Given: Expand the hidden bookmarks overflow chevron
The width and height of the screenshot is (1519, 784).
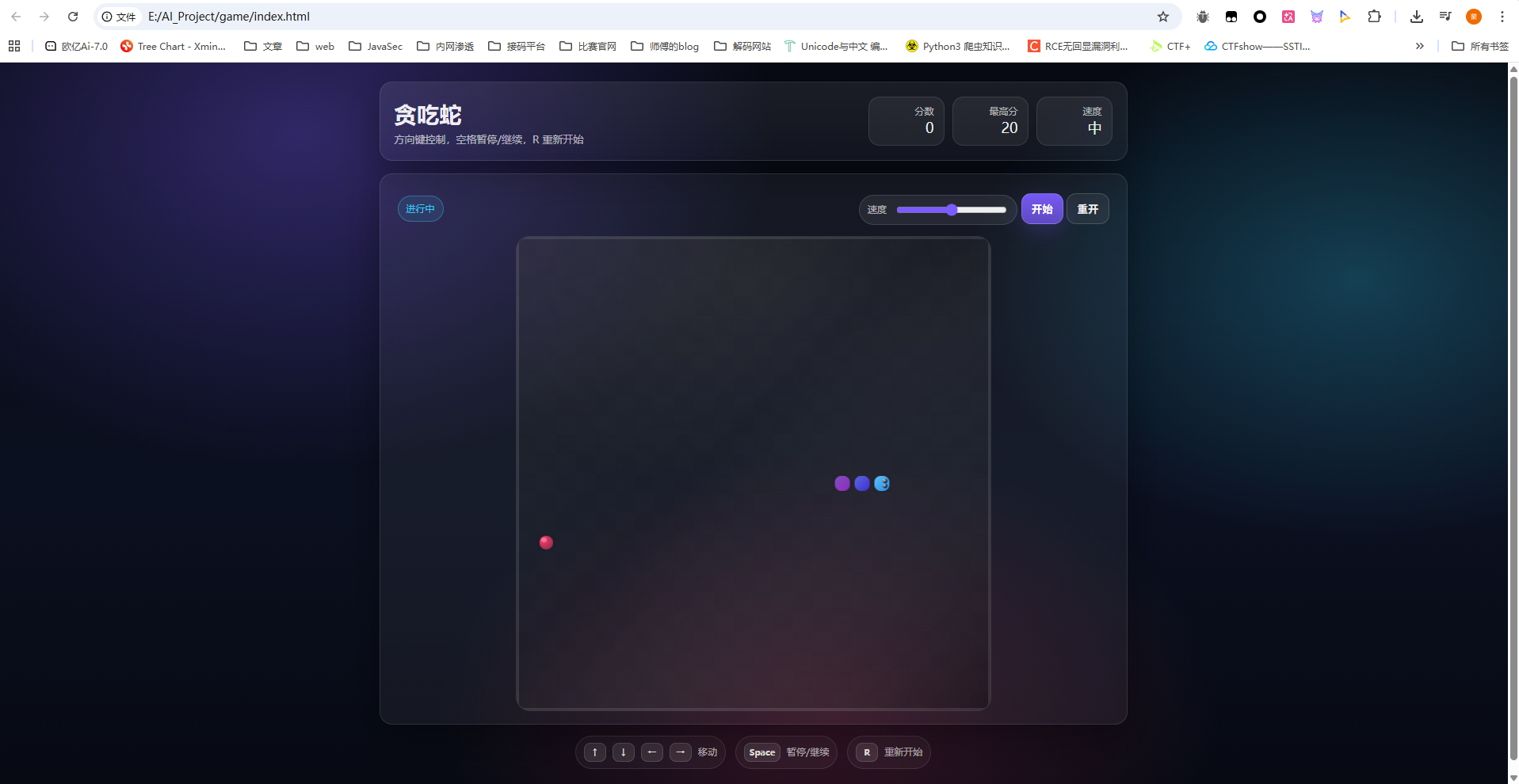Looking at the screenshot, I should [x=1419, y=46].
